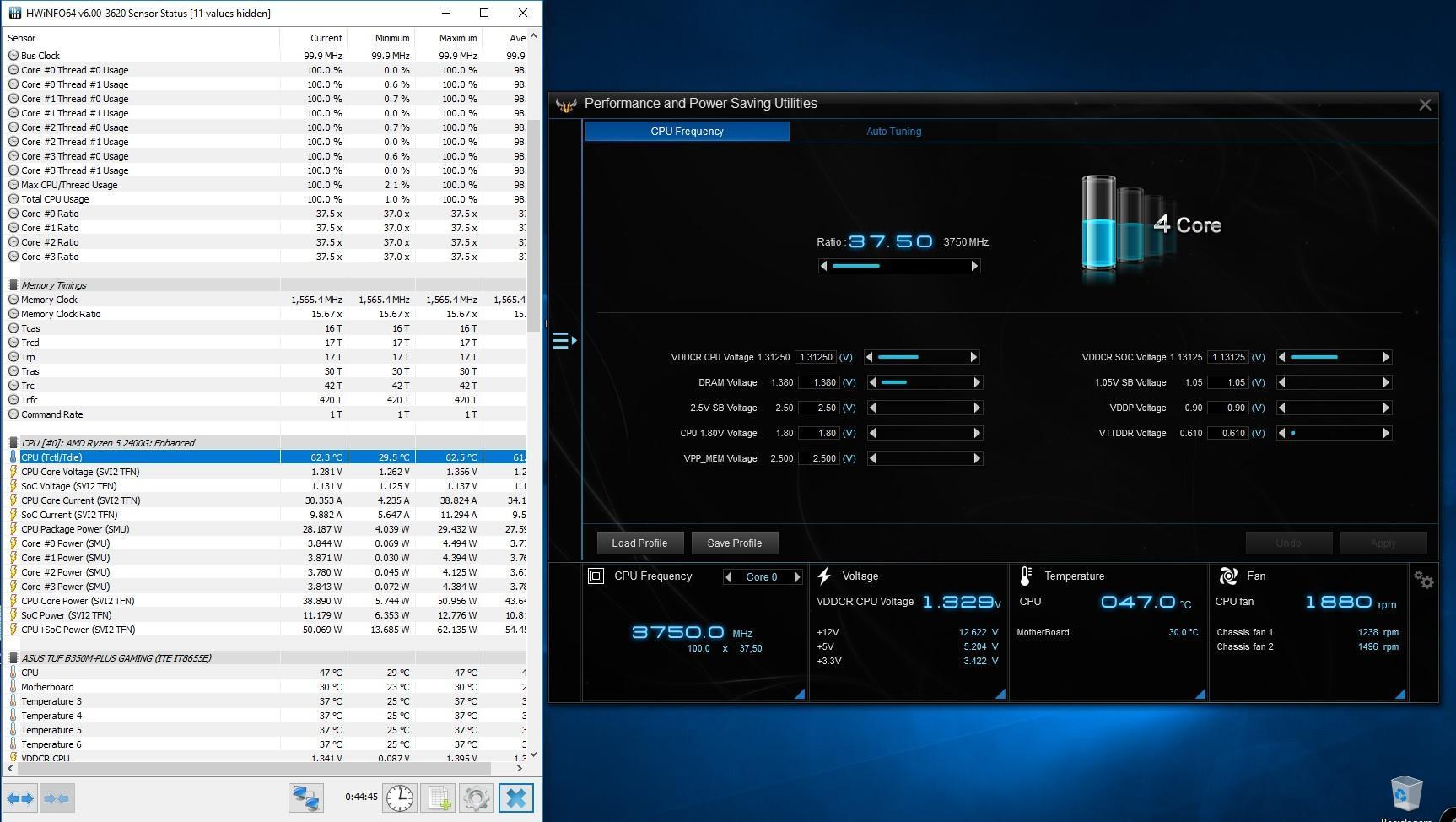Click VTTDDR Voltage 0.610 input field
Screen dimensions: 1456x822
tap(1228, 433)
